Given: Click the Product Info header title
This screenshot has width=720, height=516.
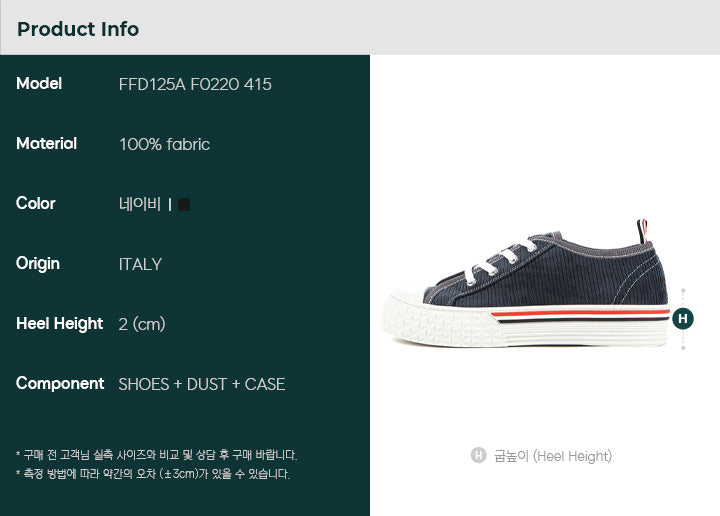Looking at the screenshot, I should [x=78, y=29].
